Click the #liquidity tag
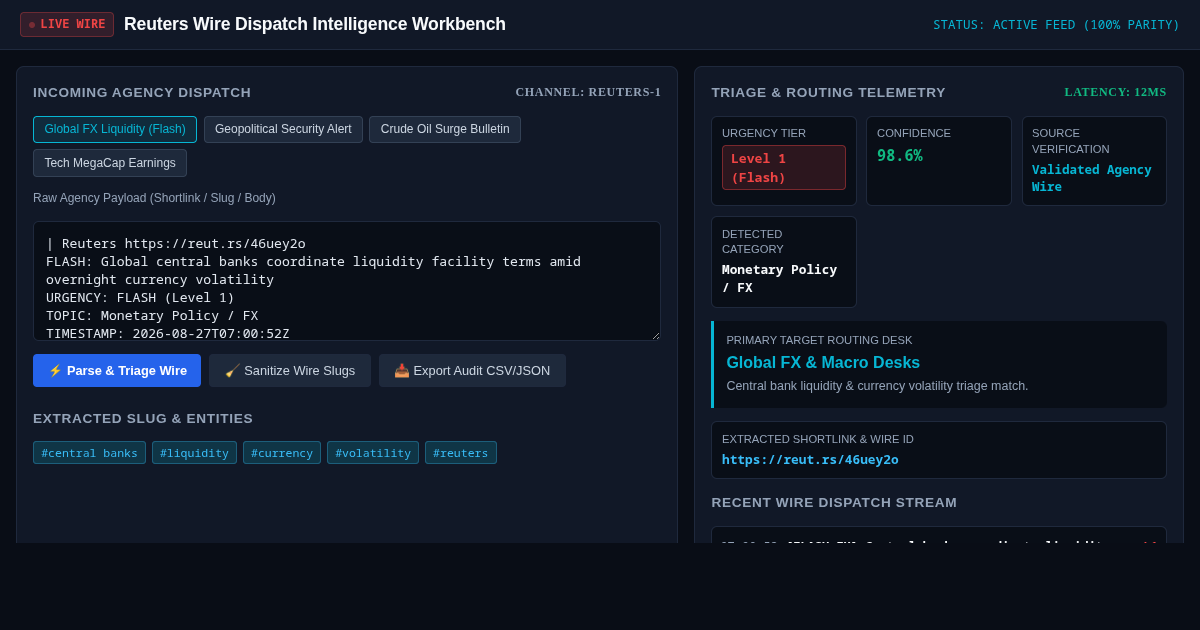 pos(194,453)
